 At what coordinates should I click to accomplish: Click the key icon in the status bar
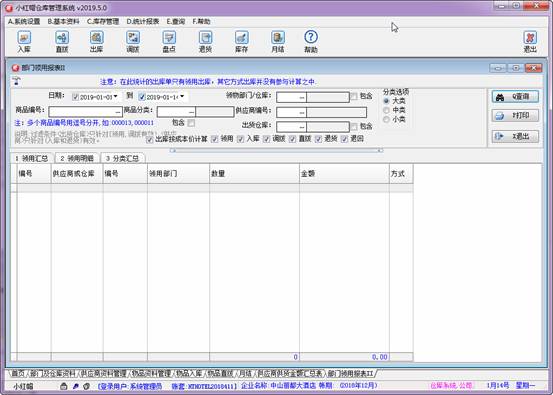[x=75, y=386]
